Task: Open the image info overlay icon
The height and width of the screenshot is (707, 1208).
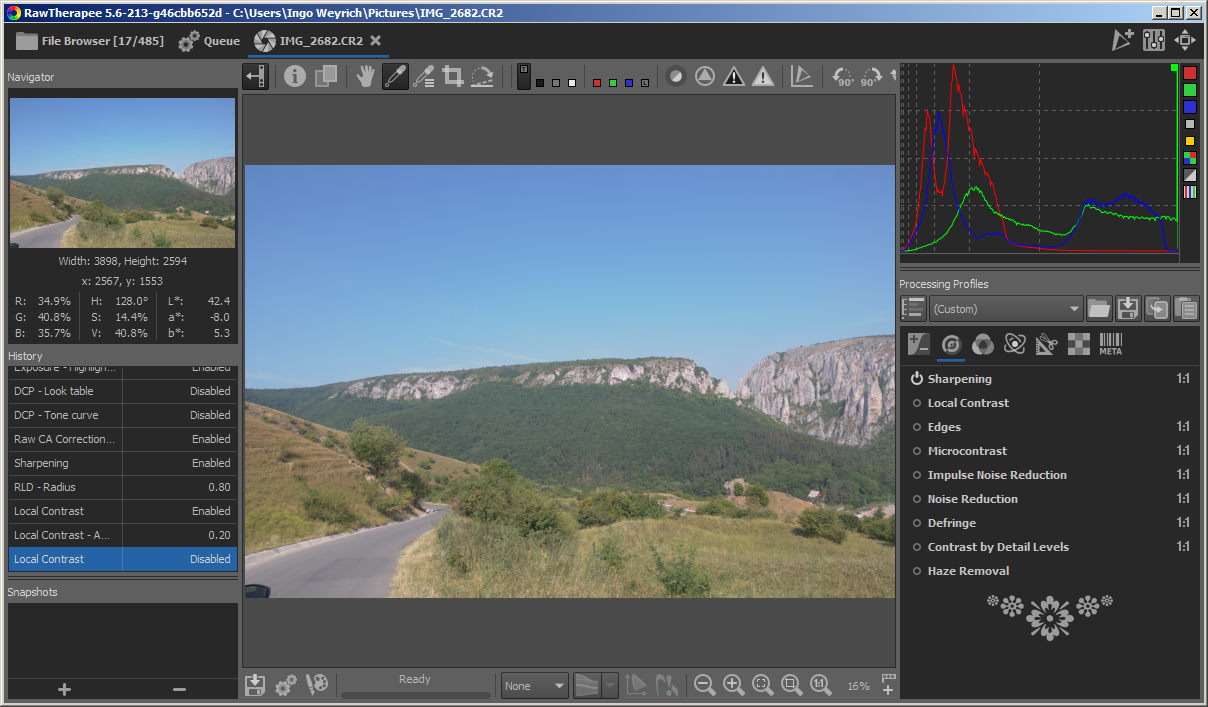Action: (x=294, y=76)
